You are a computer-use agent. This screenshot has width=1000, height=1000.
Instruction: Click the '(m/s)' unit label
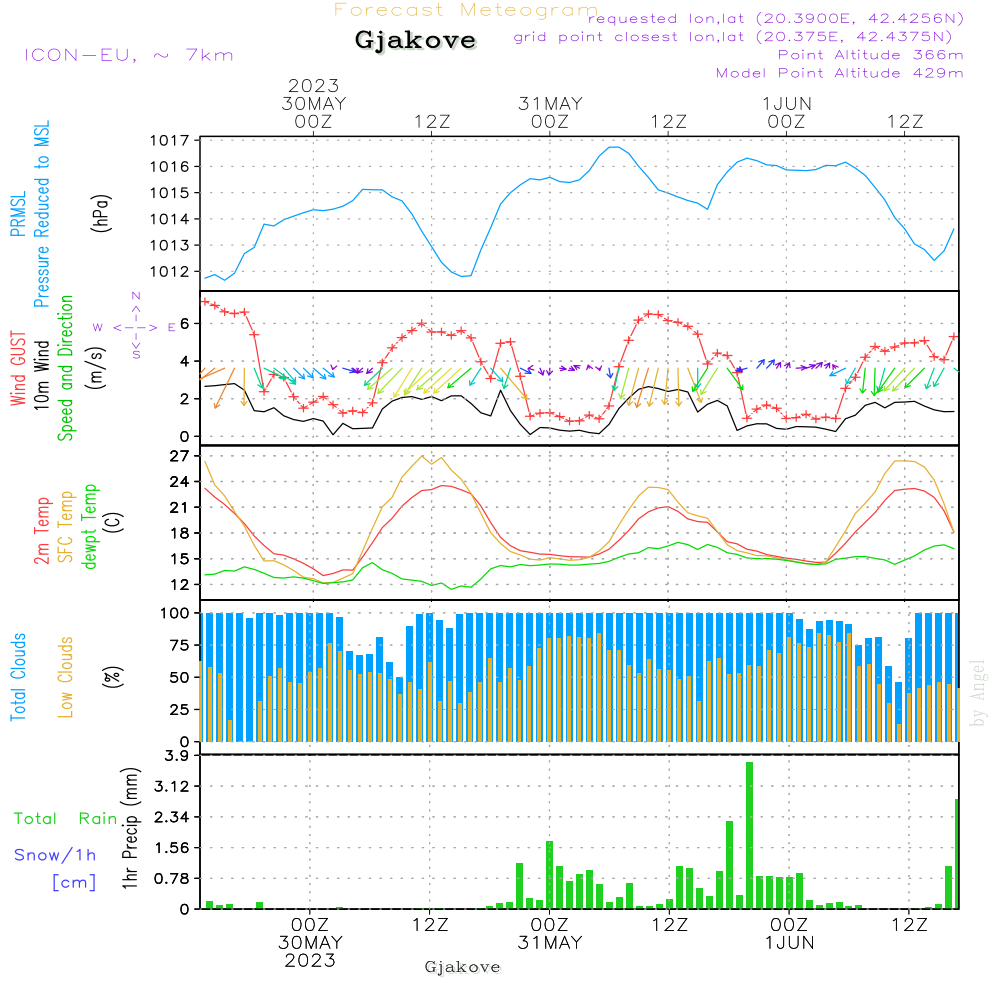[x=96, y=368]
